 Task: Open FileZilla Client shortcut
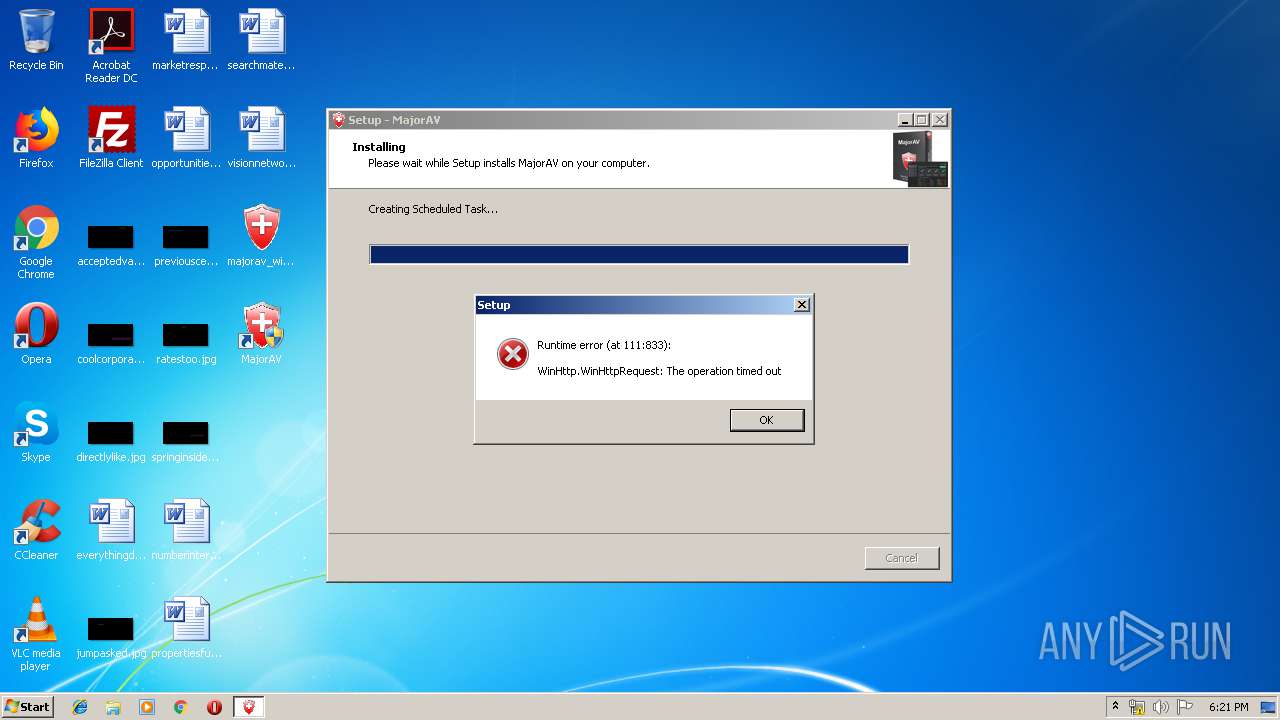point(111,138)
